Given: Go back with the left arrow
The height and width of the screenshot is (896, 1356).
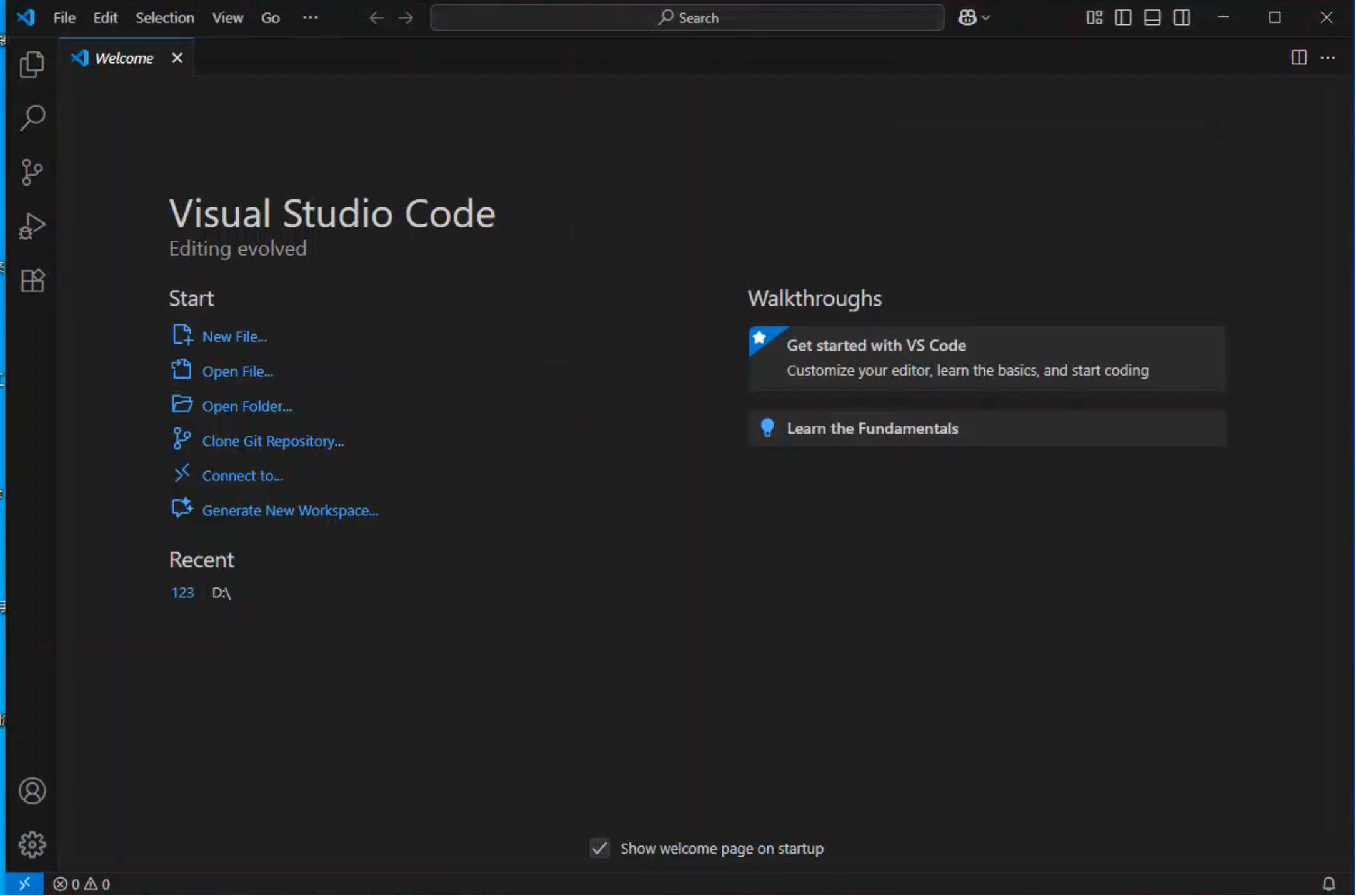Looking at the screenshot, I should point(376,17).
